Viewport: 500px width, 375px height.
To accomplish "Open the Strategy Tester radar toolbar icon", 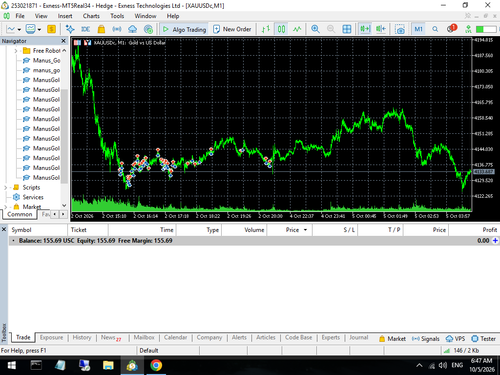I will coord(148,29).
